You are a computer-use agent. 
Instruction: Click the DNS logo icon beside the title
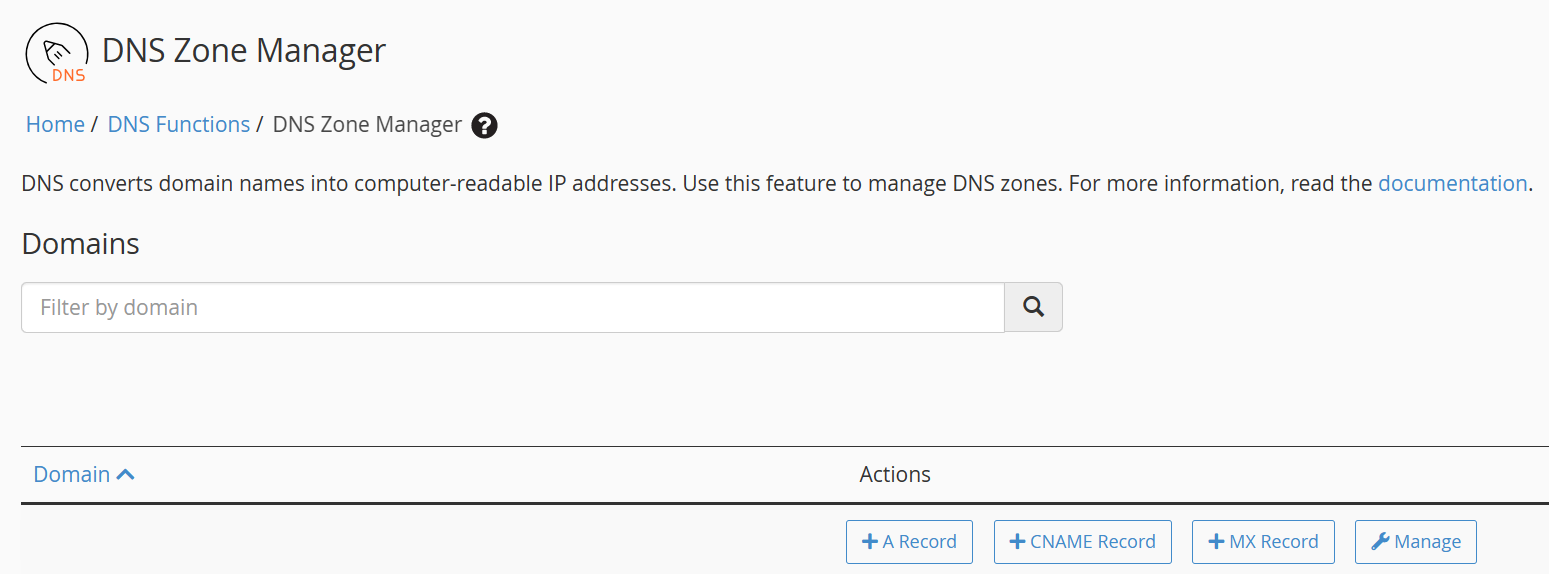[x=57, y=54]
